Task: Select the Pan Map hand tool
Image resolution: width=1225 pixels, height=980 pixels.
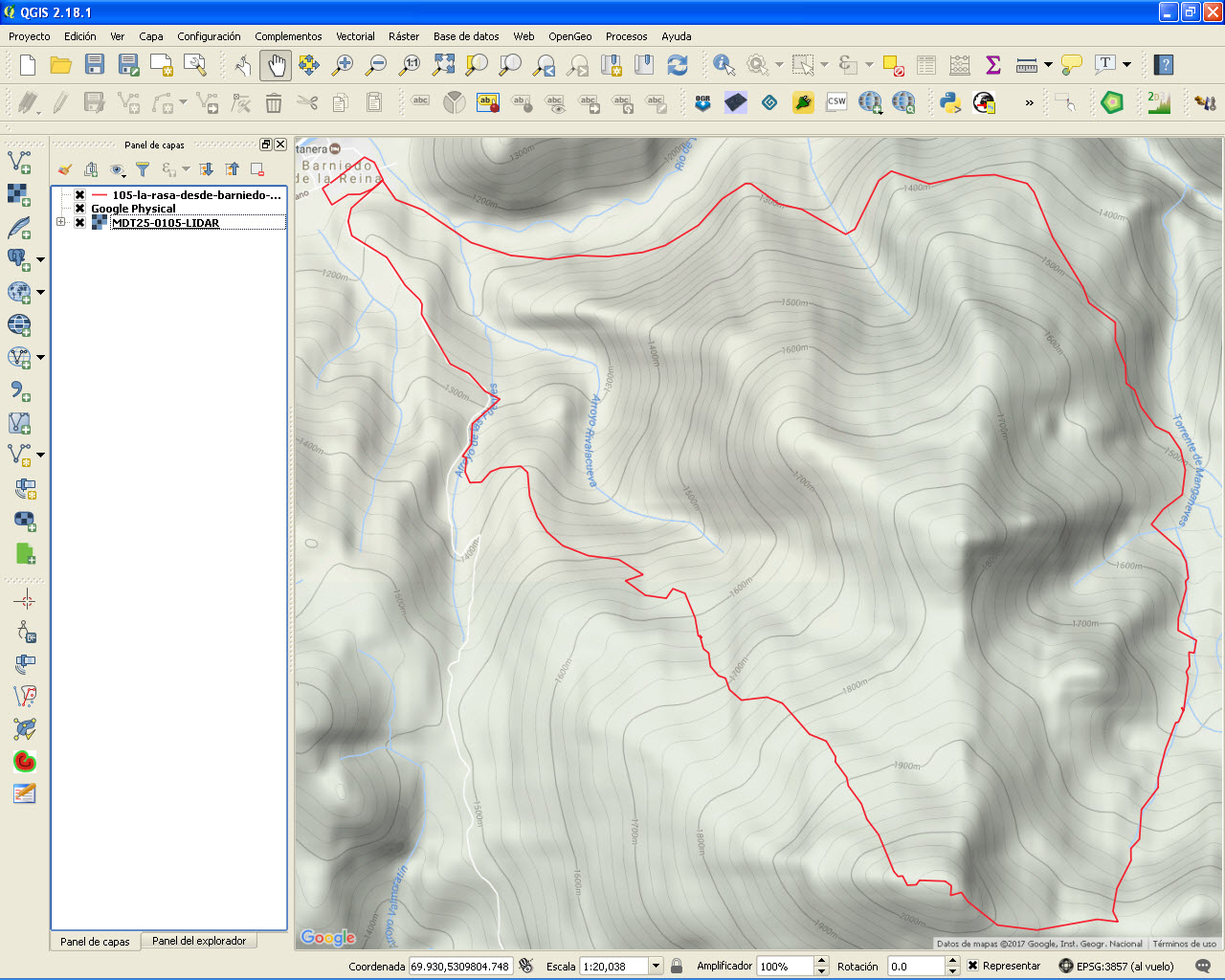Action: click(276, 65)
